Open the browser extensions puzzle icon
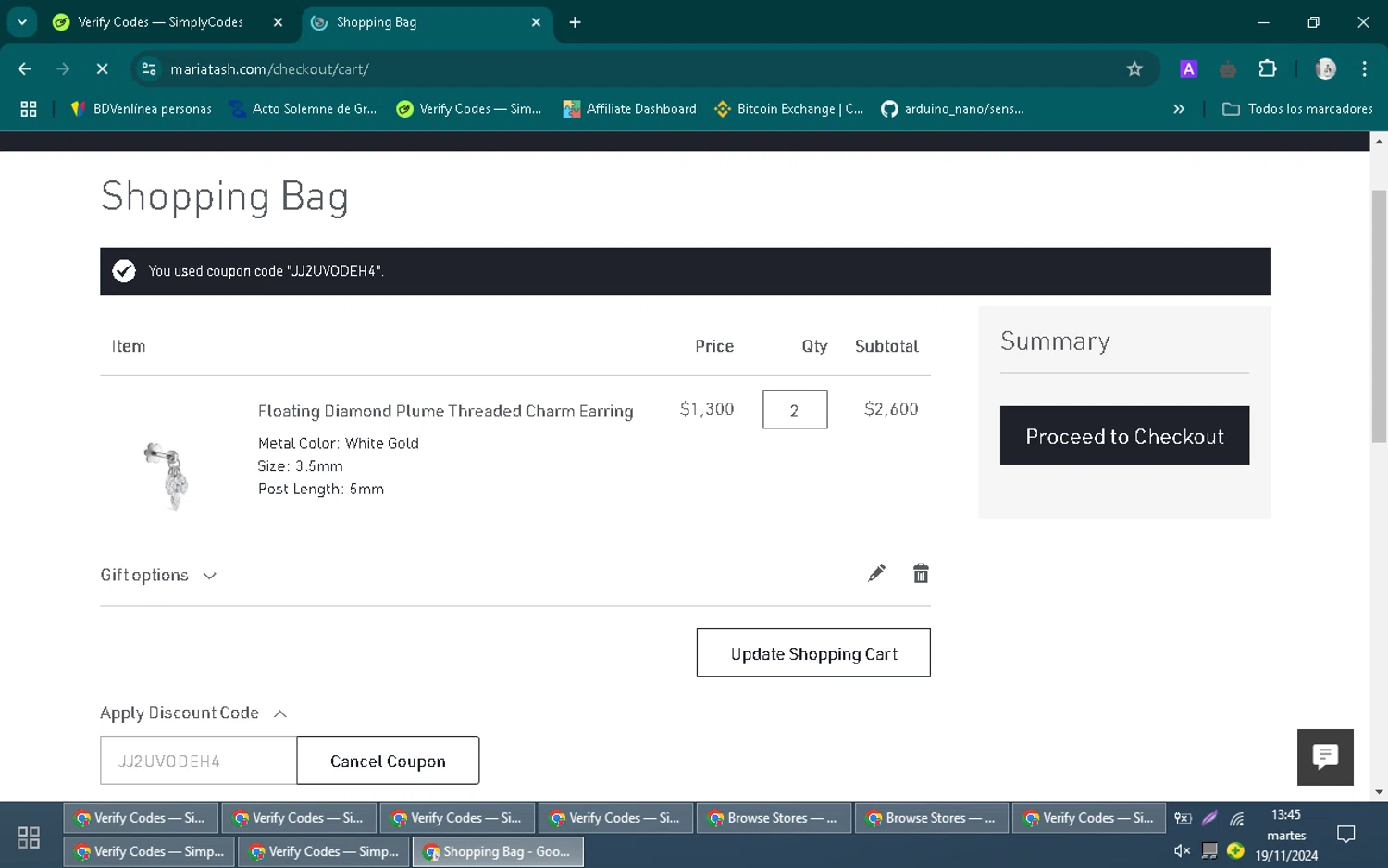Viewport: 1388px width, 868px height. coord(1268,69)
